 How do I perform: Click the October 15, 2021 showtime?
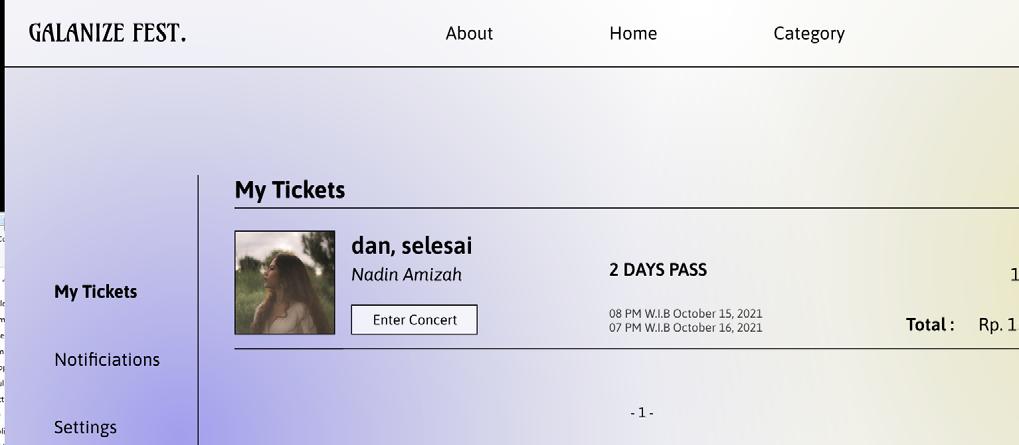(x=686, y=314)
